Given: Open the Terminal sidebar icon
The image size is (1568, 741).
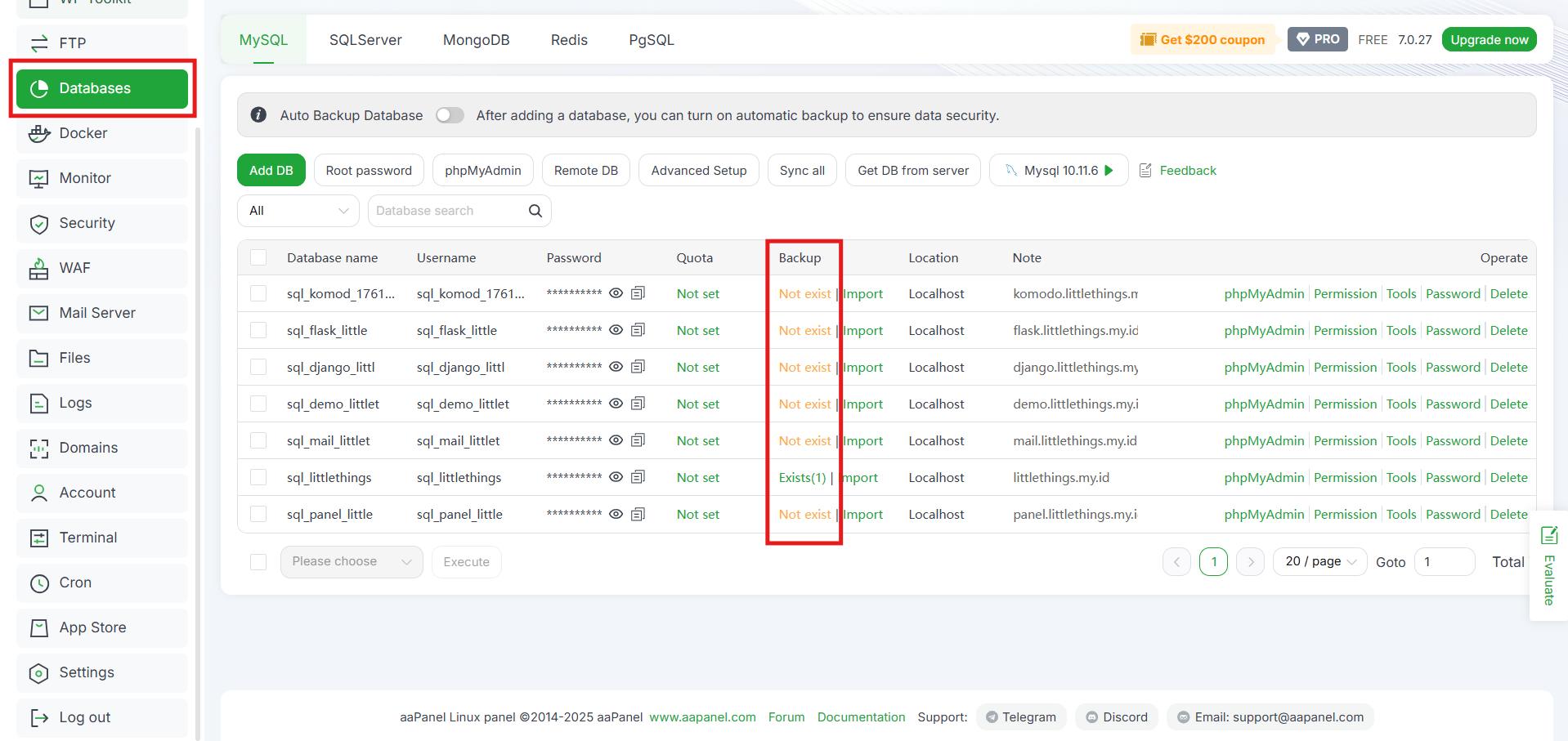Looking at the screenshot, I should [x=38, y=538].
